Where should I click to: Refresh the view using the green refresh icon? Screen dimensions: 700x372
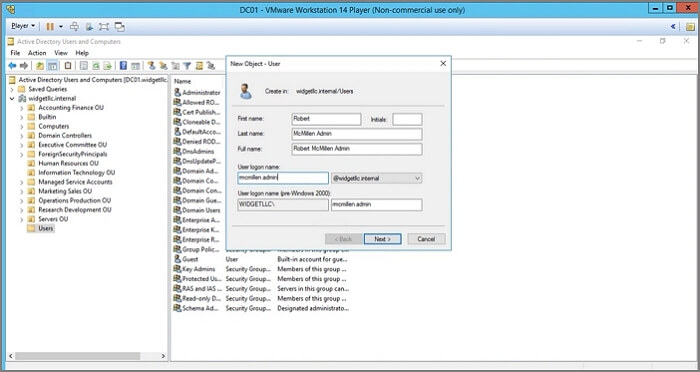click(96, 66)
